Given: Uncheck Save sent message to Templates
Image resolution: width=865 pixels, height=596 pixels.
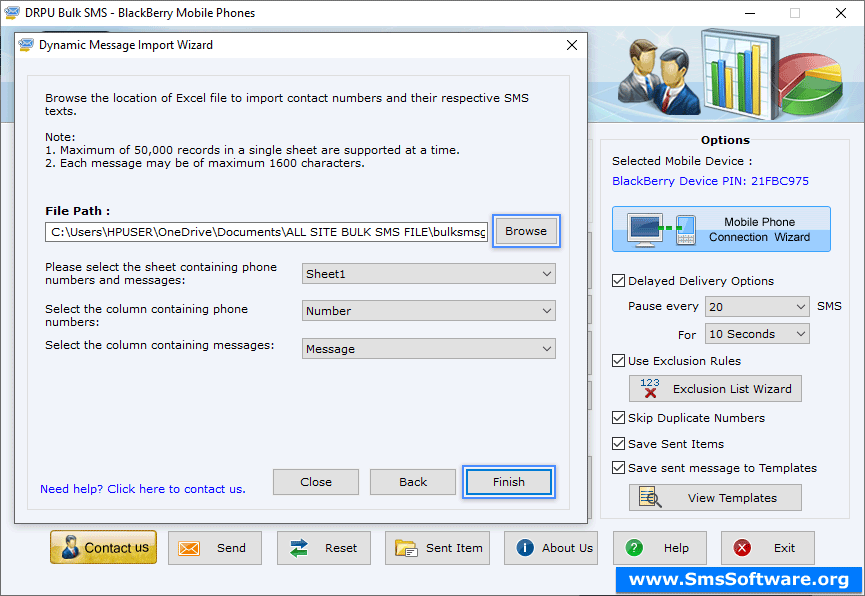Looking at the screenshot, I should pyautogui.click(x=618, y=468).
